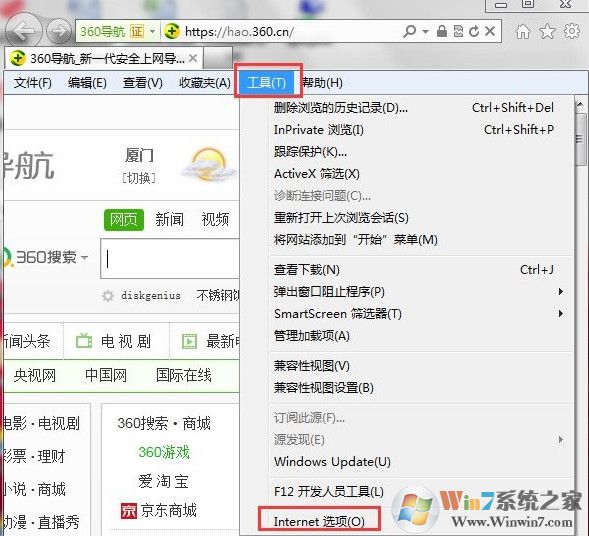The image size is (589, 536).
Task: Expand 弹出窗口阻止程序(P) submenu
Action: 407,292
